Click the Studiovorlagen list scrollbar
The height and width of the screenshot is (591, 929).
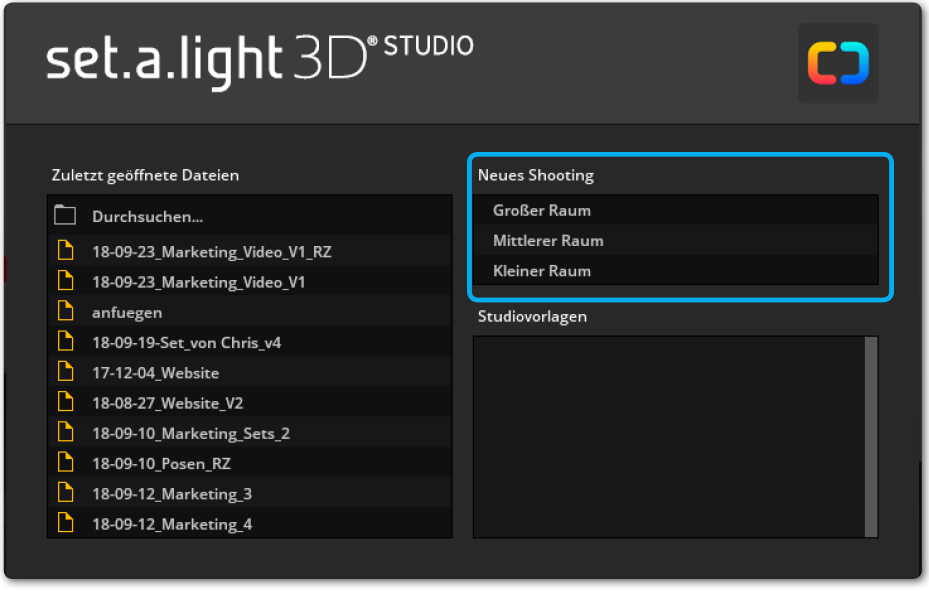tap(870, 437)
